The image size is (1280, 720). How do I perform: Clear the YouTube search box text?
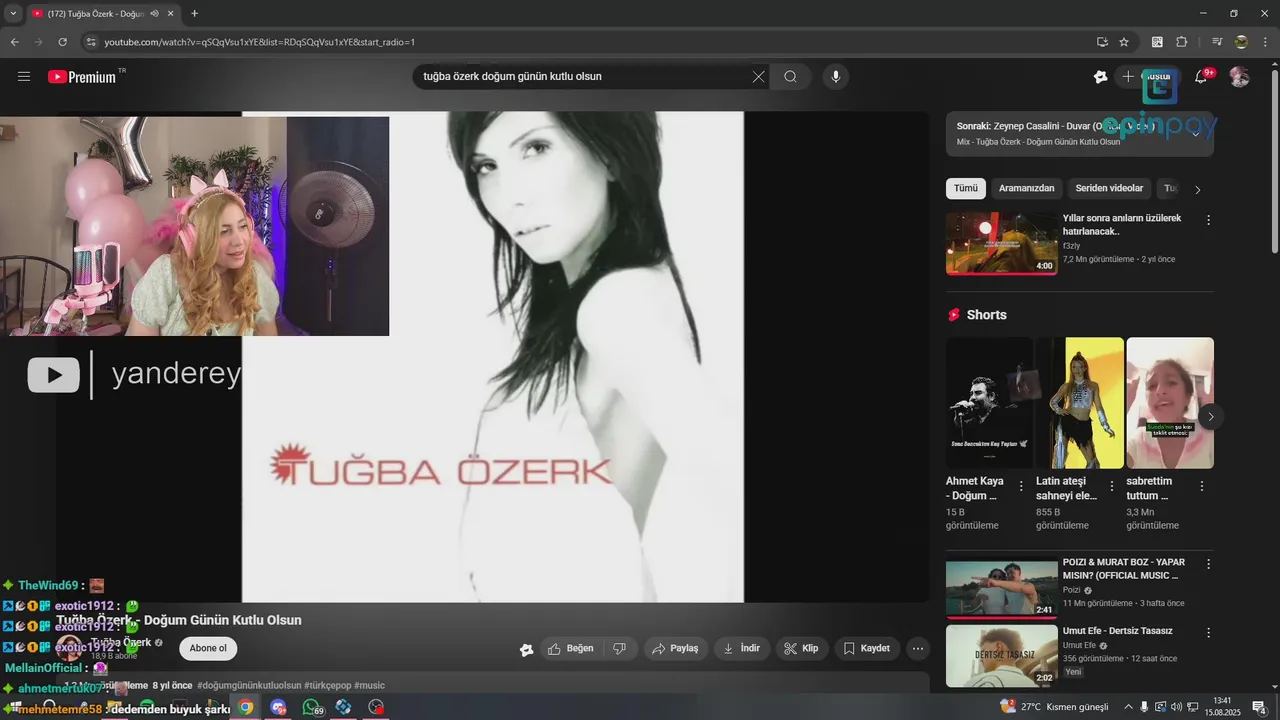pyautogui.click(x=758, y=77)
